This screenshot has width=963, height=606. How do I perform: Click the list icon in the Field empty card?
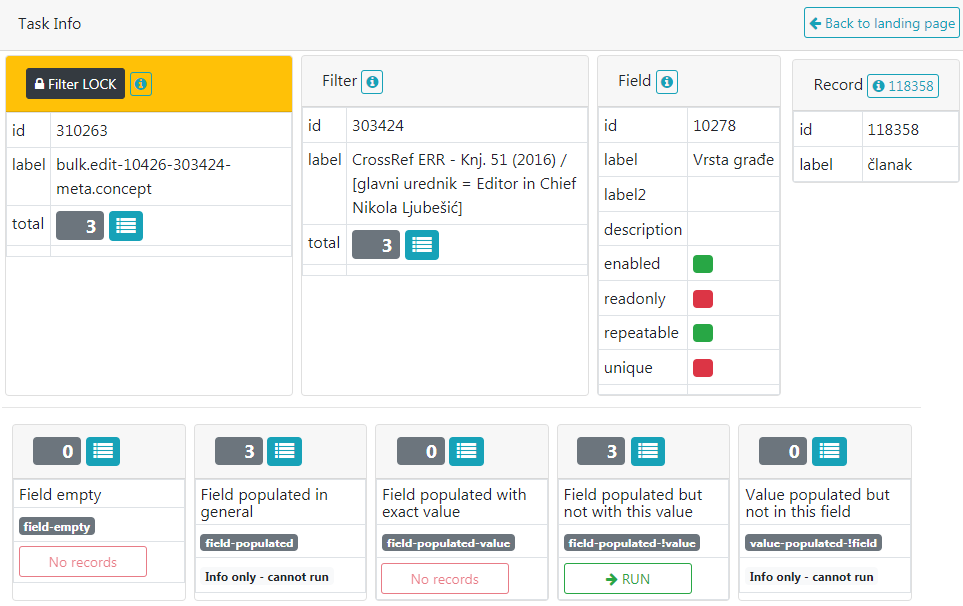point(103,451)
